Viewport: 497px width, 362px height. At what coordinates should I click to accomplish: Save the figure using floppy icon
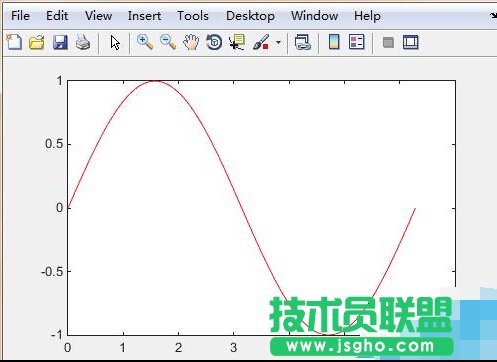(60, 42)
